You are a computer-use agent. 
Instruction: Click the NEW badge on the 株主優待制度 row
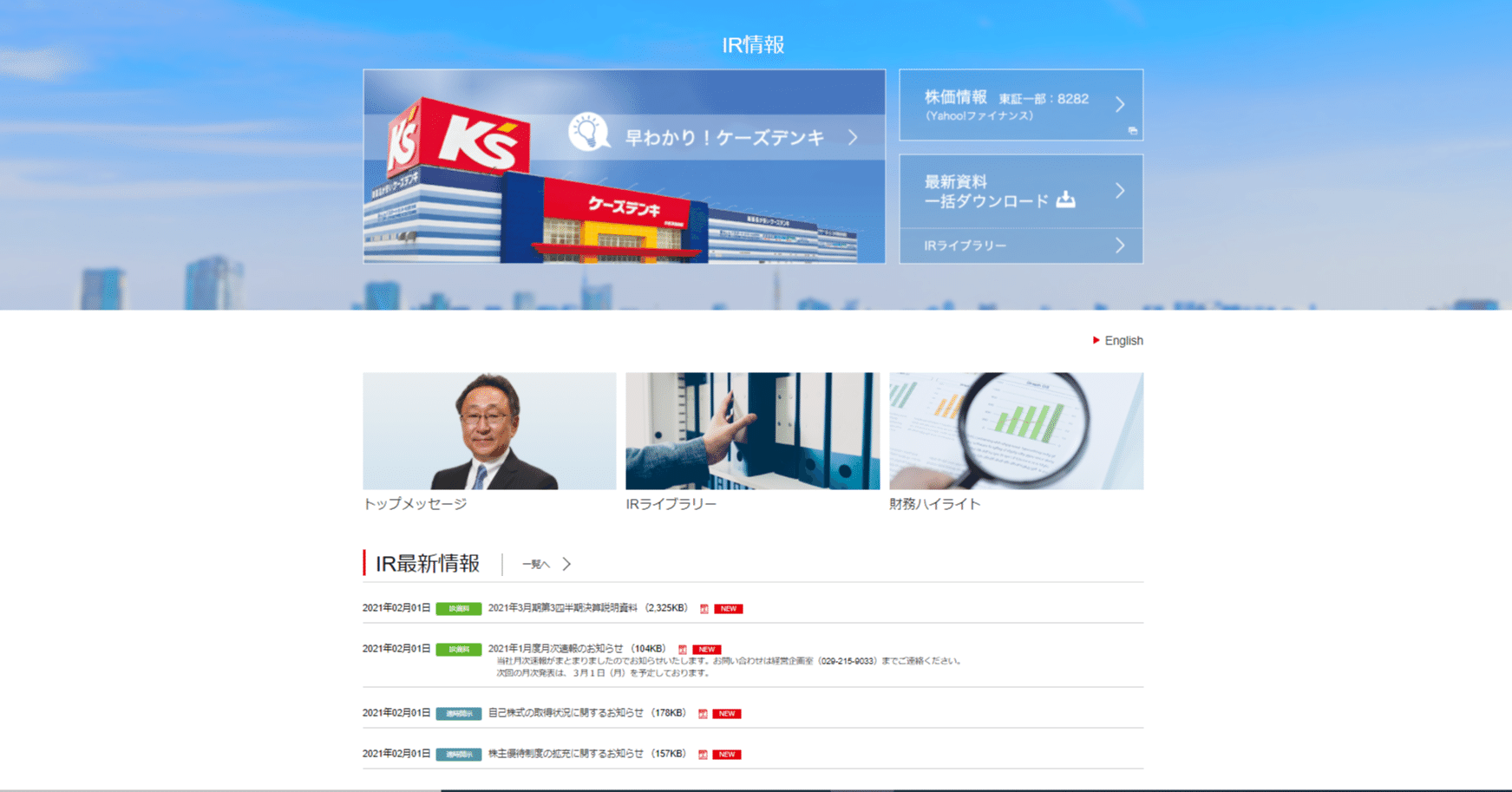(x=727, y=755)
